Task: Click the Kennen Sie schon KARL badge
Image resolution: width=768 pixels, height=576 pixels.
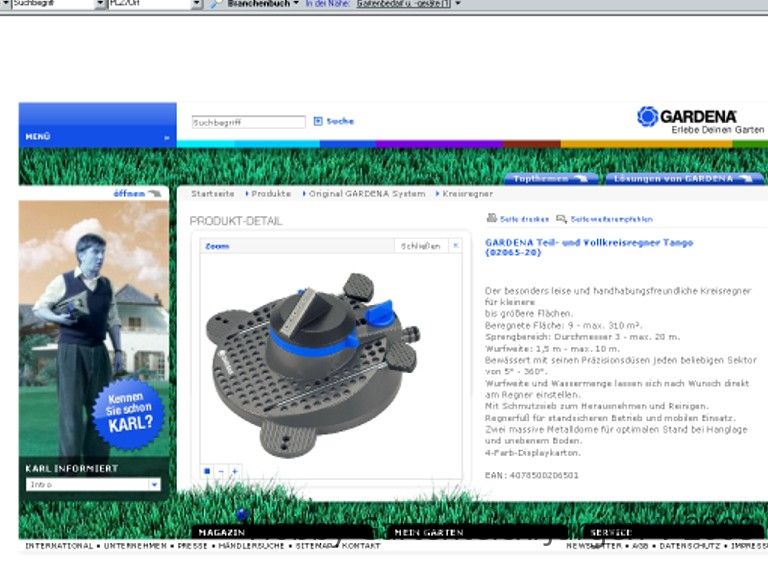Action: coord(129,414)
